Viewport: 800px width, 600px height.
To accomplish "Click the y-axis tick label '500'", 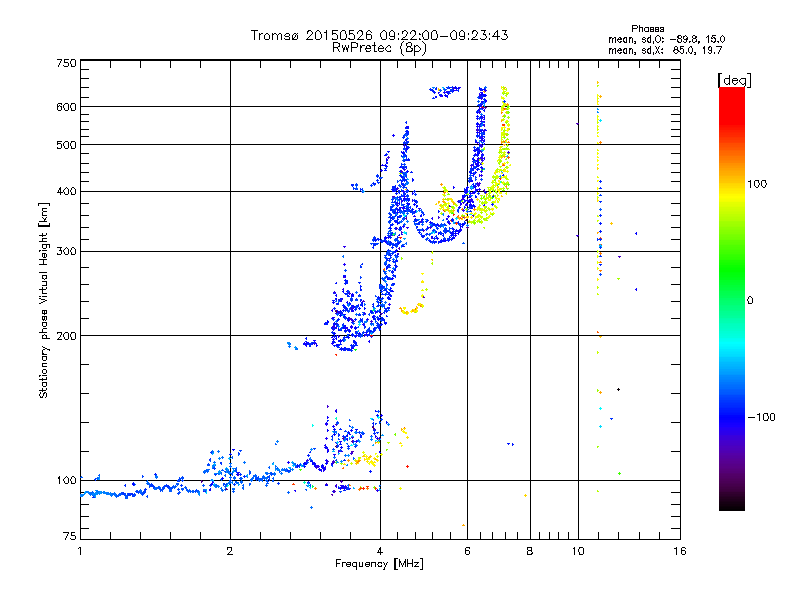I will click(67, 145).
